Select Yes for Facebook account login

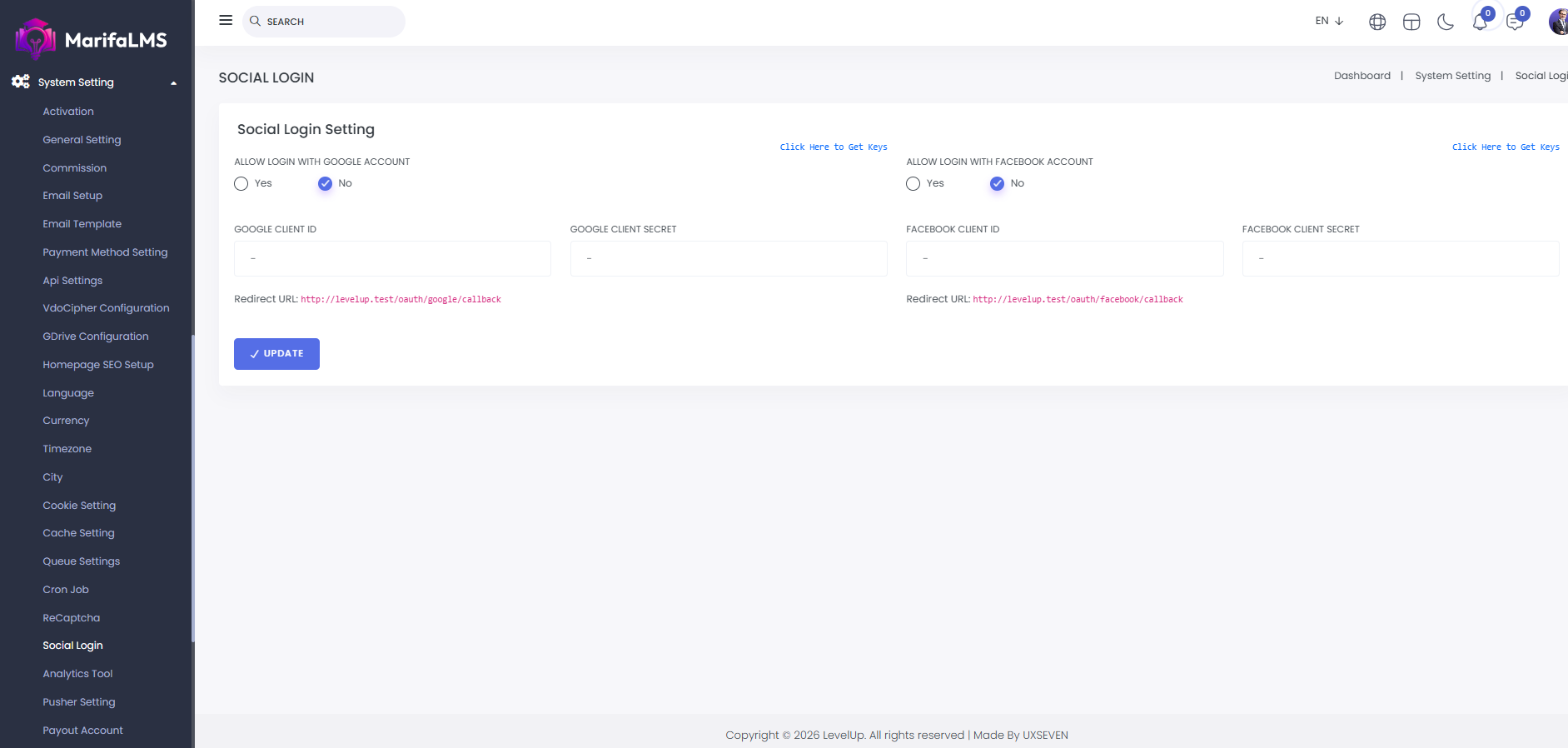[x=913, y=184]
